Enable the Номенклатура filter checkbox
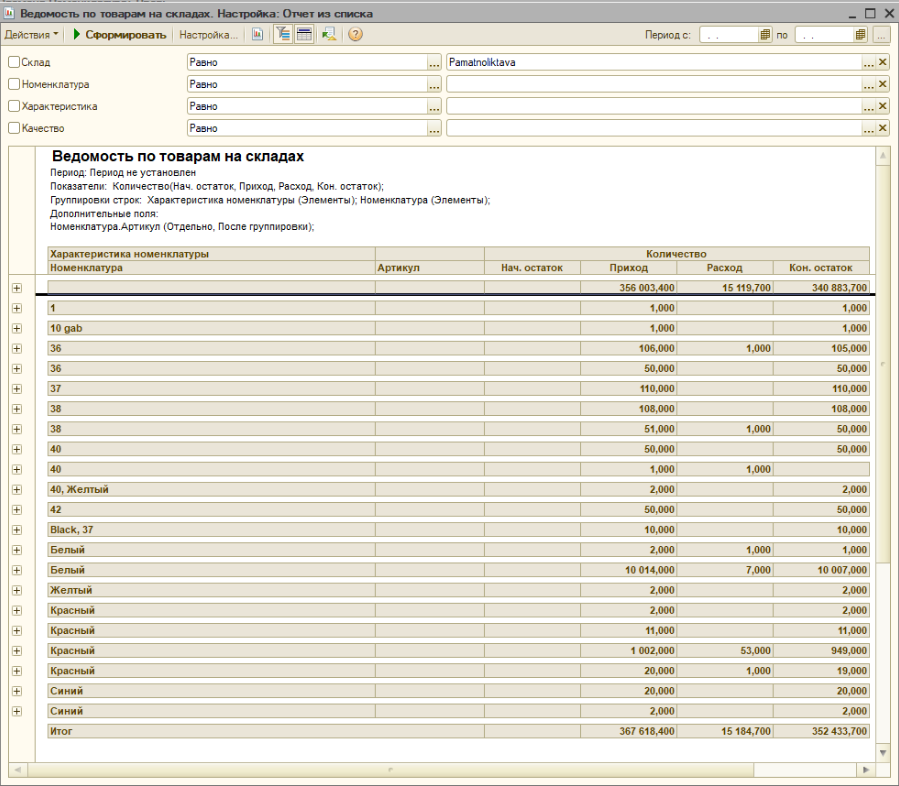 point(14,84)
